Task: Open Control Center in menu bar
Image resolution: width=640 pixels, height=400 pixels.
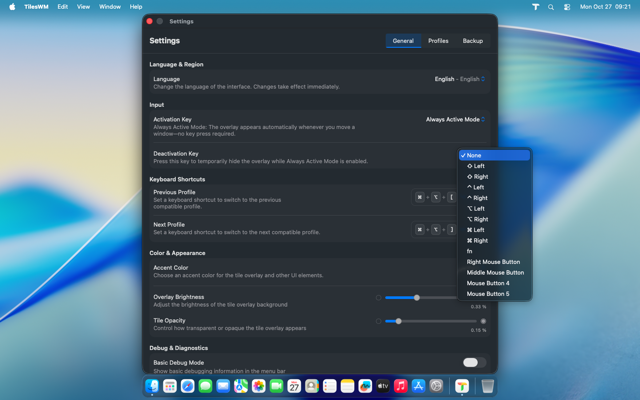Action: click(567, 7)
